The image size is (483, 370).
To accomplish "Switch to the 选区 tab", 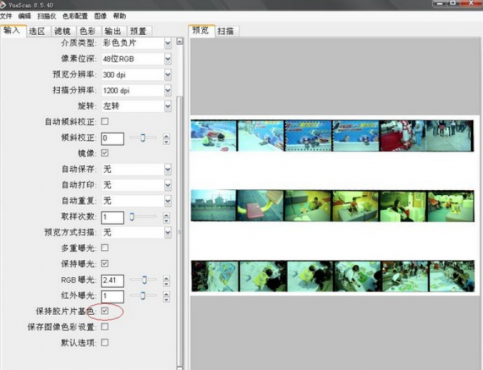I will (x=37, y=31).
